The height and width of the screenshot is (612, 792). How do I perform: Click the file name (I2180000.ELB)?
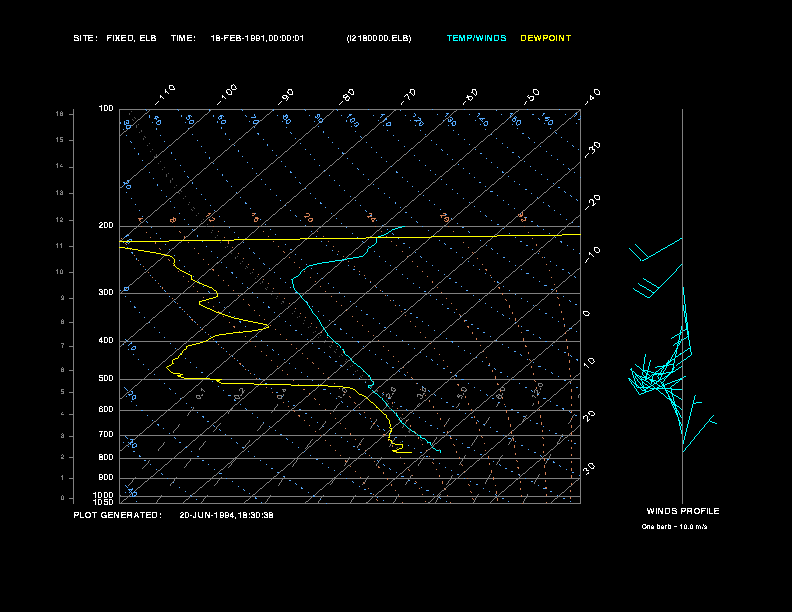[x=379, y=38]
